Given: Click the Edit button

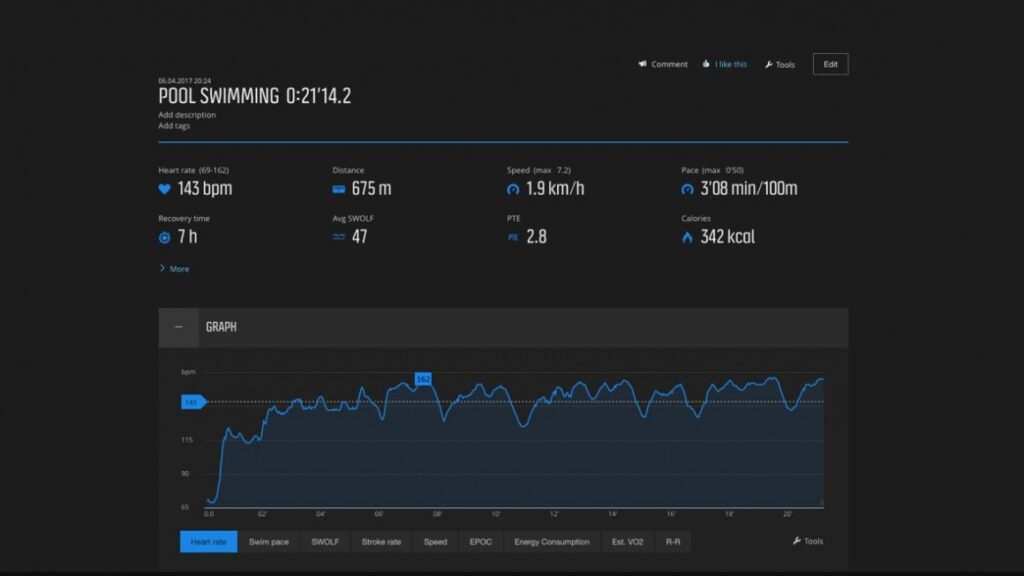Looking at the screenshot, I should click(x=829, y=63).
